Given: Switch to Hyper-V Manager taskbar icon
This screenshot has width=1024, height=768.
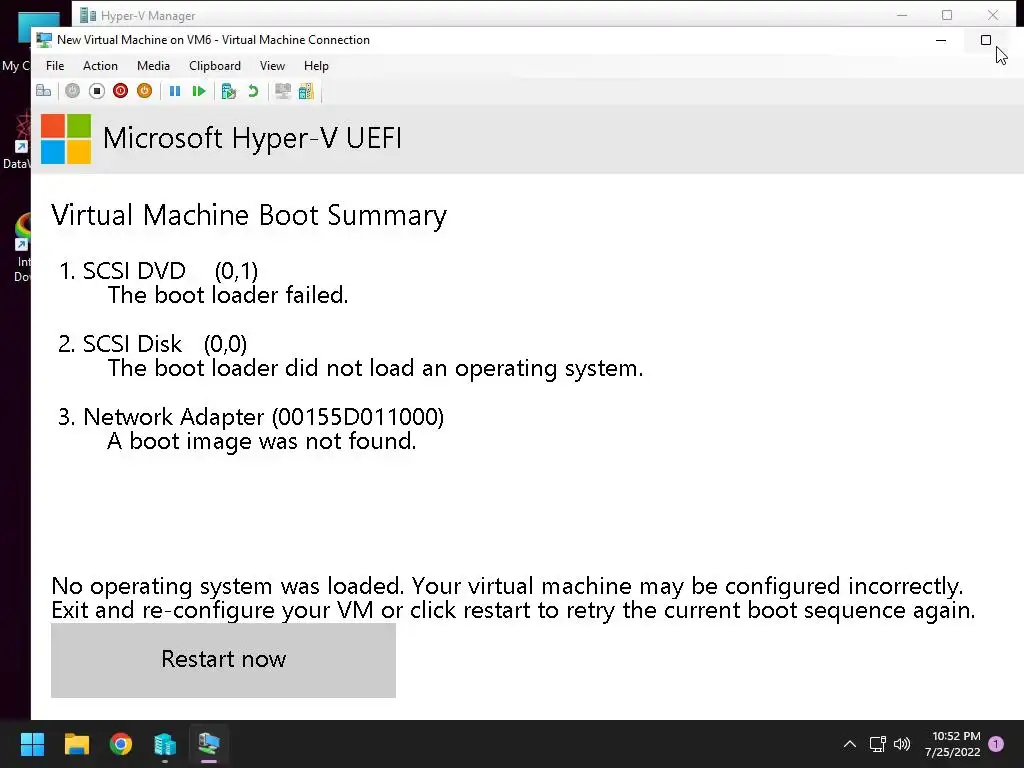Looking at the screenshot, I should (x=165, y=744).
